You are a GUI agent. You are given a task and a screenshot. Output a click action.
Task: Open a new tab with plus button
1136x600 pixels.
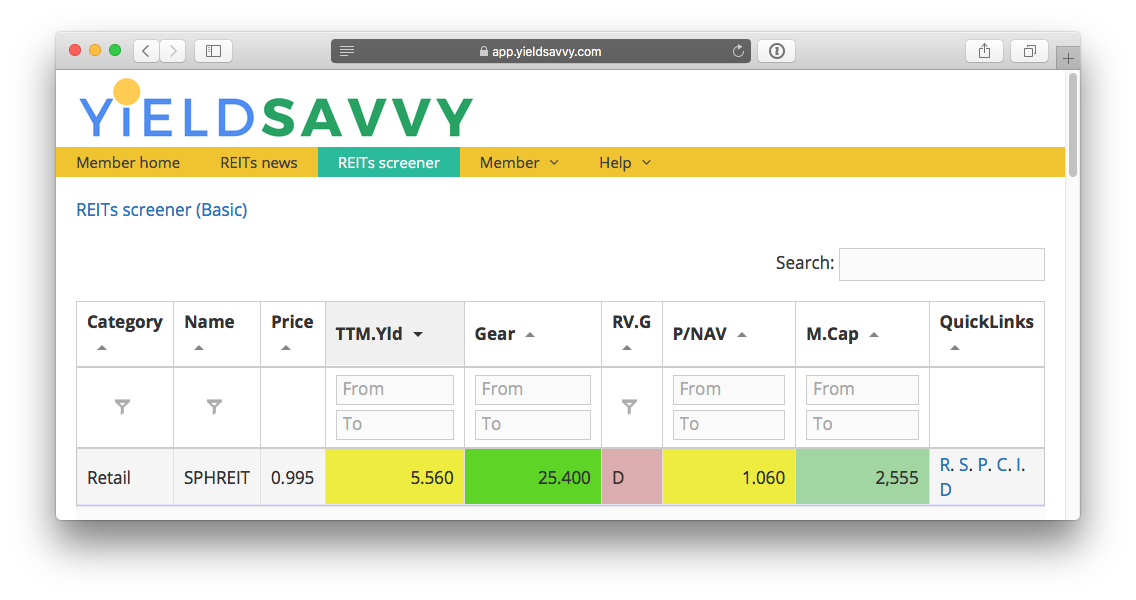[1068, 58]
